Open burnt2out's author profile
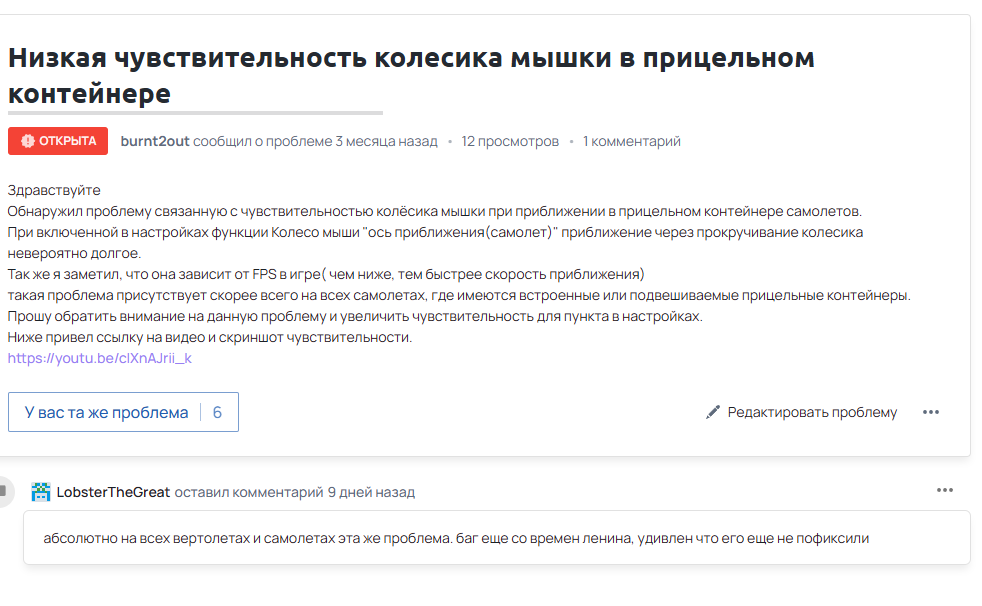Viewport: 982px width, 606px height. [155, 141]
